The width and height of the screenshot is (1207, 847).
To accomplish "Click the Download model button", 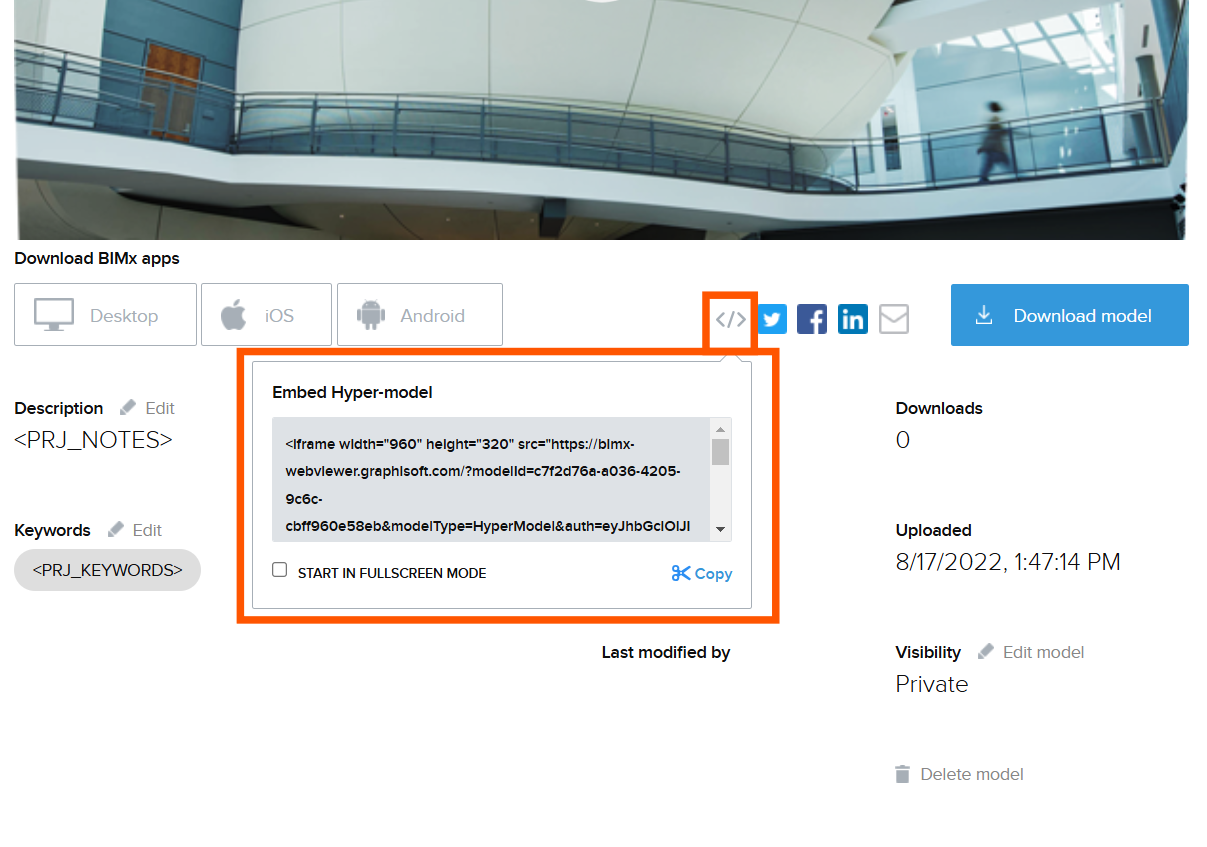I will [1070, 315].
